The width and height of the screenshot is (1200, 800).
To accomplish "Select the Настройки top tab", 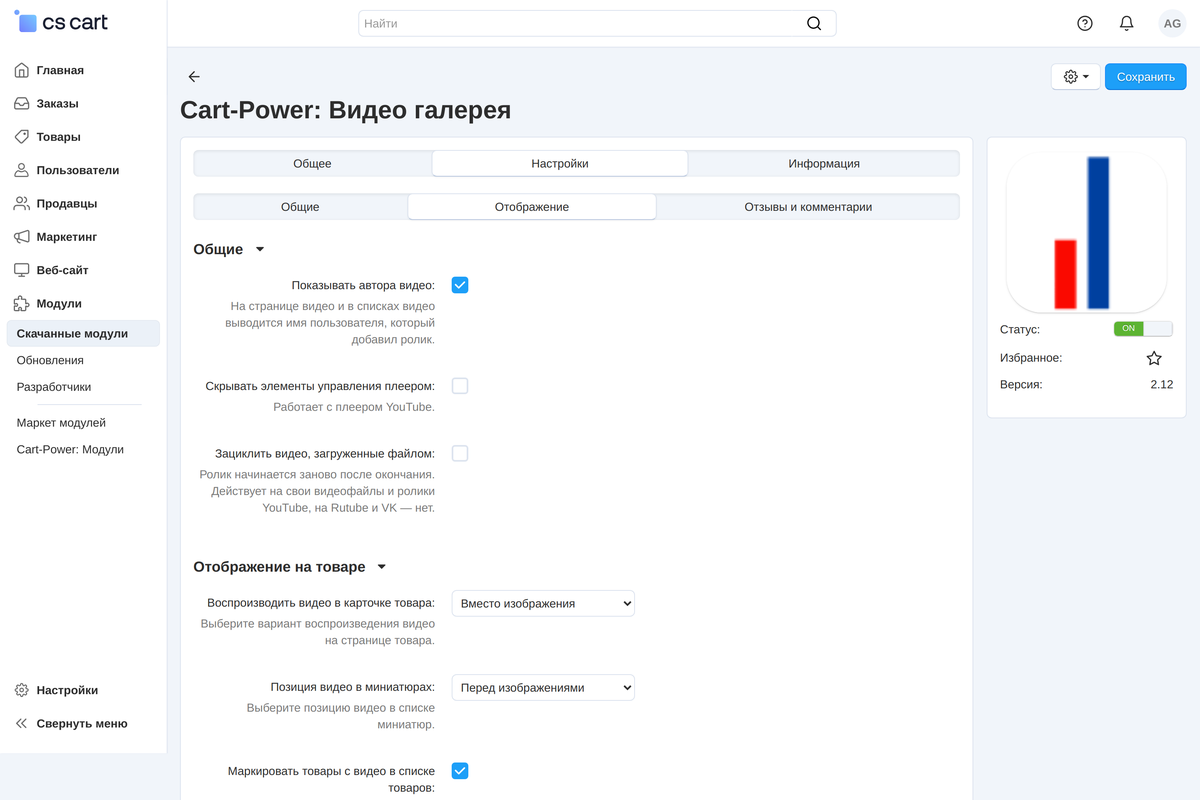I will [x=560, y=164].
